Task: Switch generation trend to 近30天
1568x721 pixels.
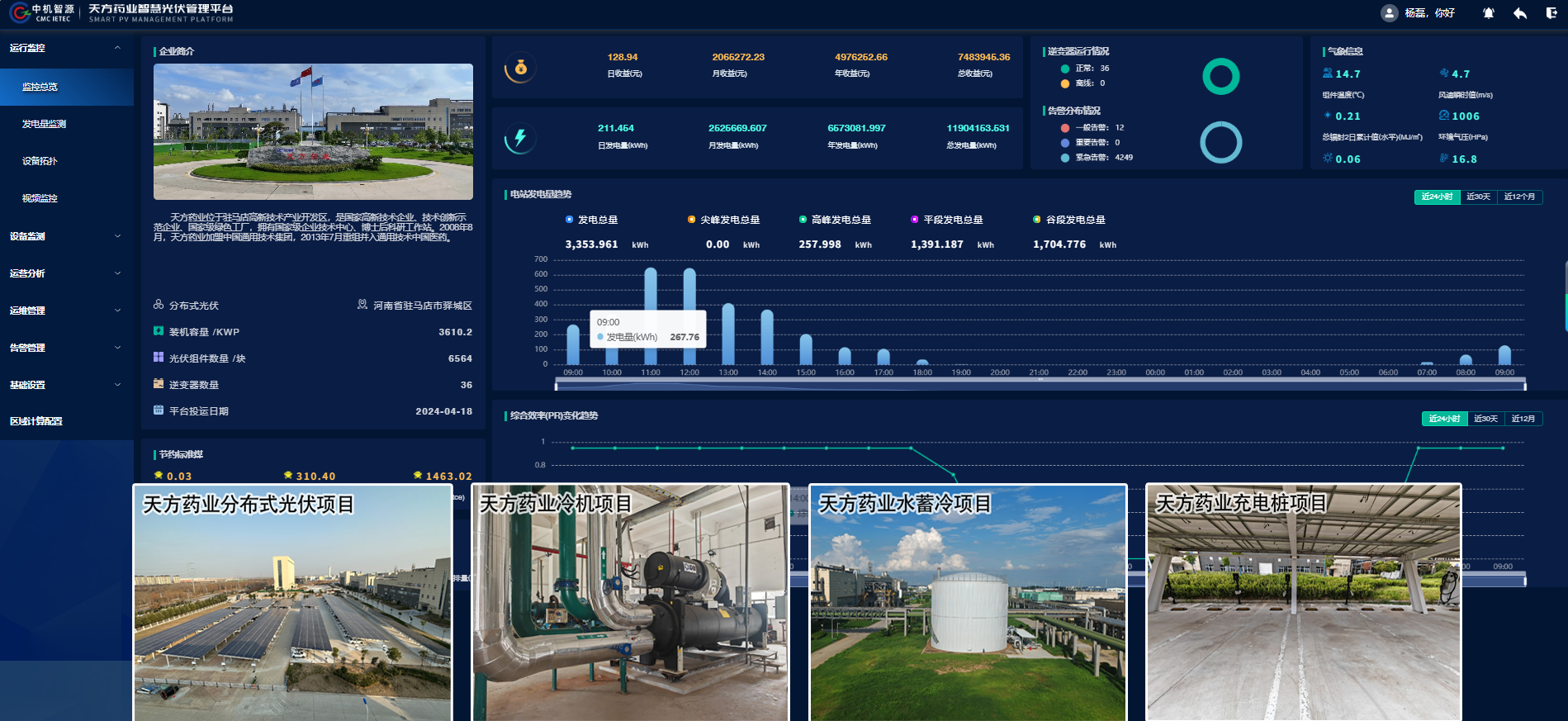Action: (x=1478, y=197)
